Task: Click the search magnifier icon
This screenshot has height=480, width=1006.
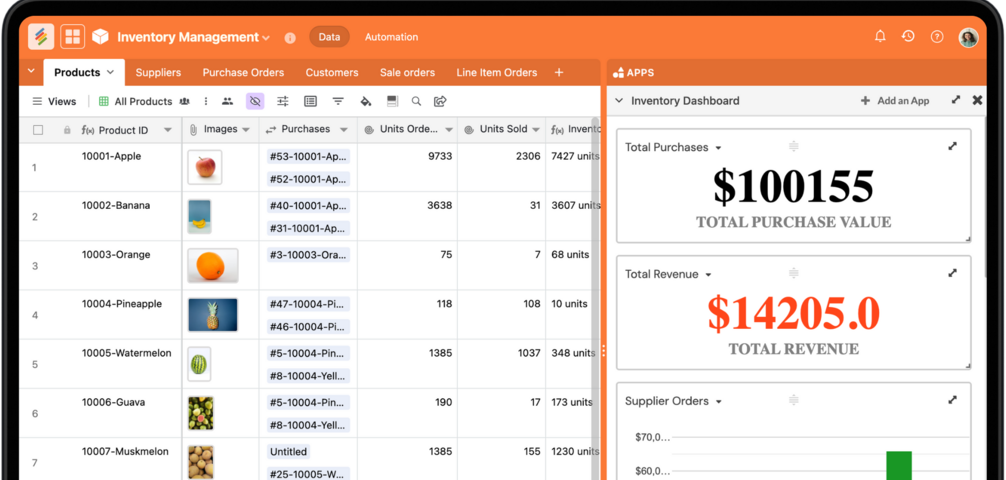Action: point(416,101)
